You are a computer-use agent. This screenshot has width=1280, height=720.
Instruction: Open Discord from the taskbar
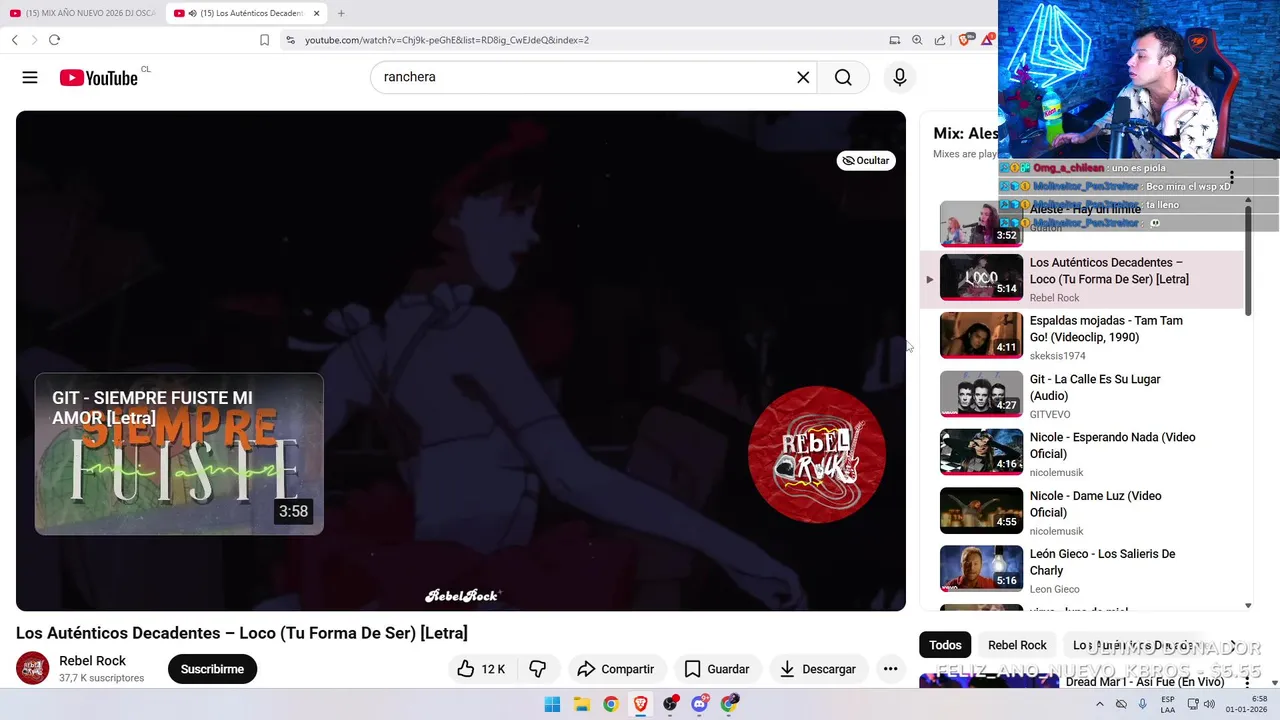tap(700, 704)
